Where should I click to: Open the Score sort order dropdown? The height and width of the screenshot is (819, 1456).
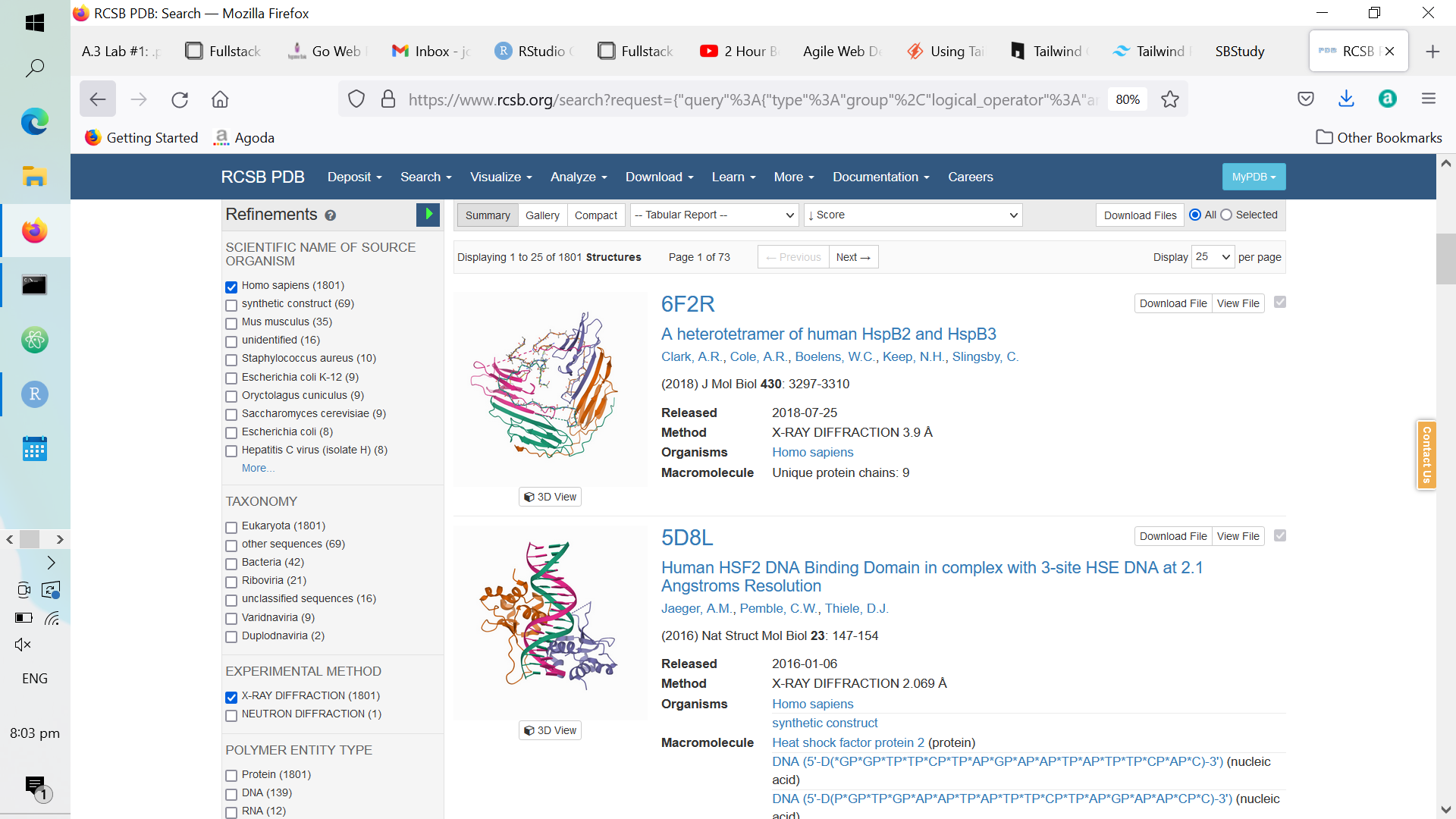tap(913, 215)
